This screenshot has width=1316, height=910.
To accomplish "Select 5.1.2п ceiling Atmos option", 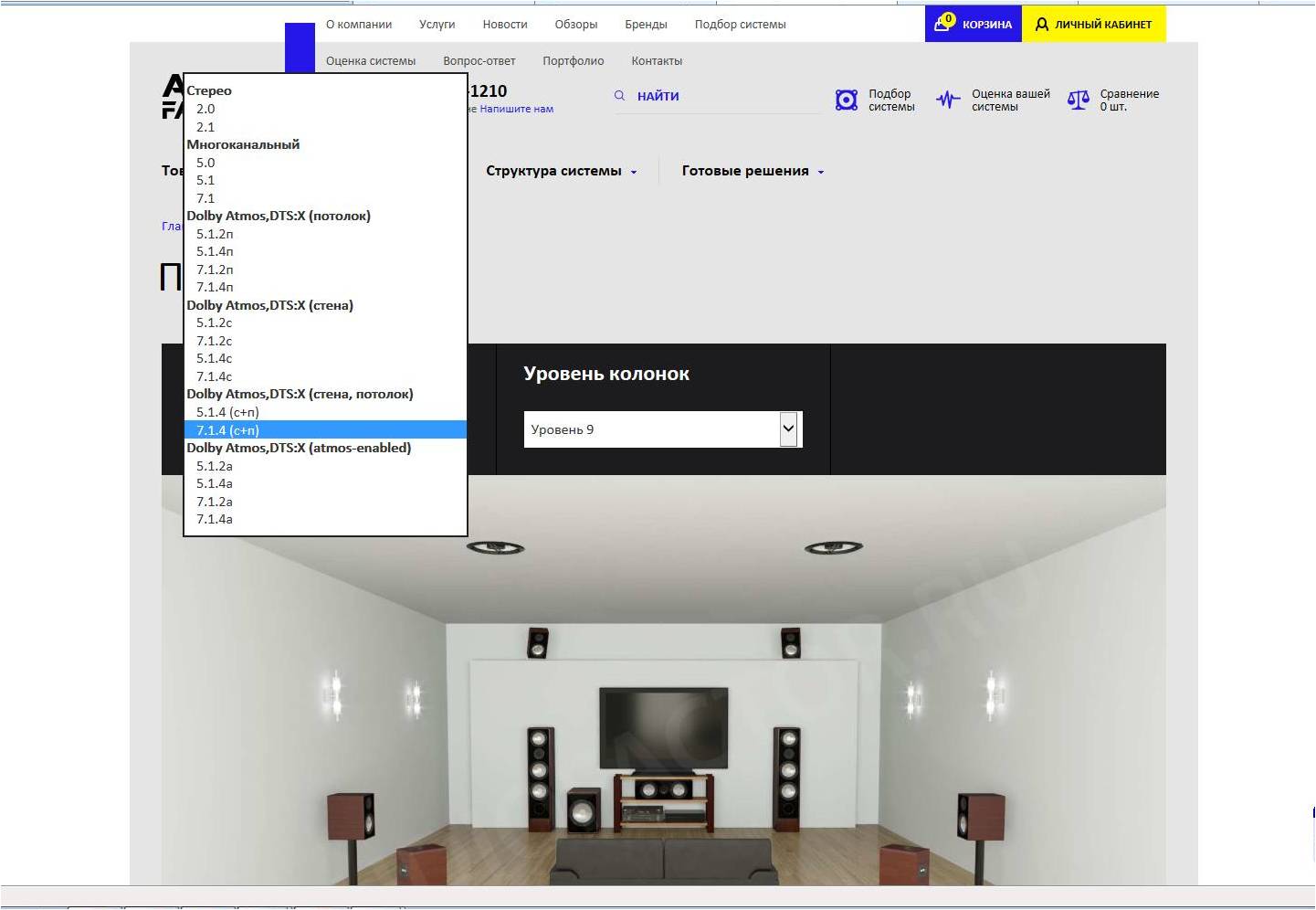I will (325, 234).
